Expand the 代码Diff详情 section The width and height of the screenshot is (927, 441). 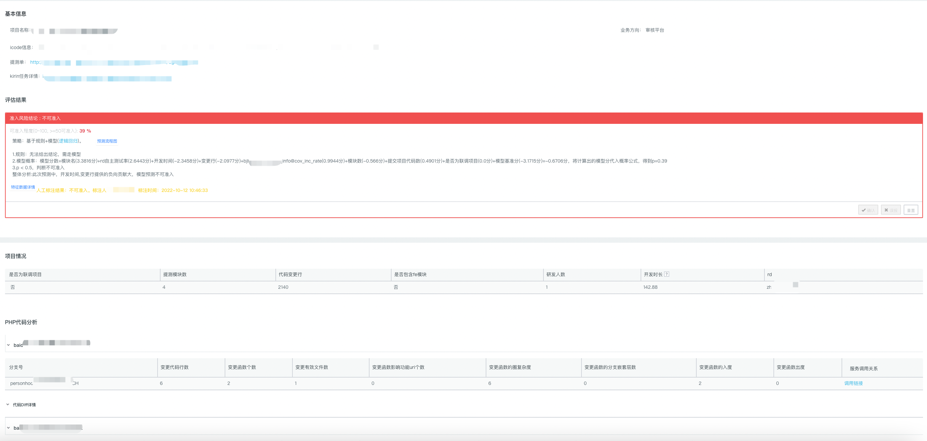click(8, 405)
